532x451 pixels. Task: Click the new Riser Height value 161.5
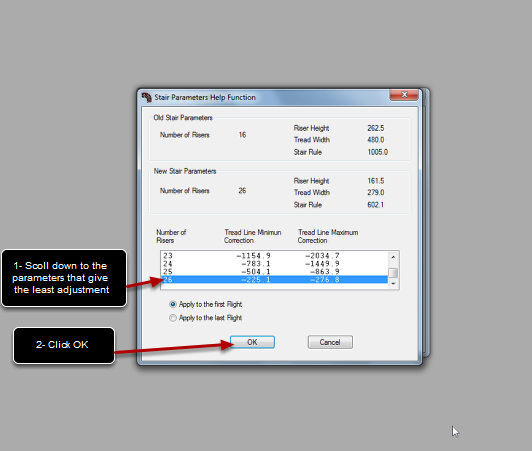(376, 181)
